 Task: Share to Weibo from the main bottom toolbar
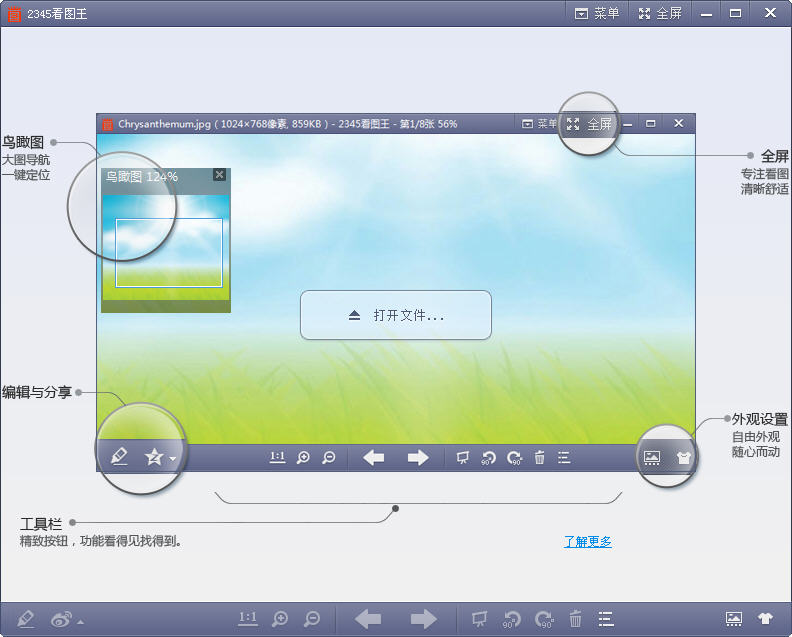coord(61,619)
